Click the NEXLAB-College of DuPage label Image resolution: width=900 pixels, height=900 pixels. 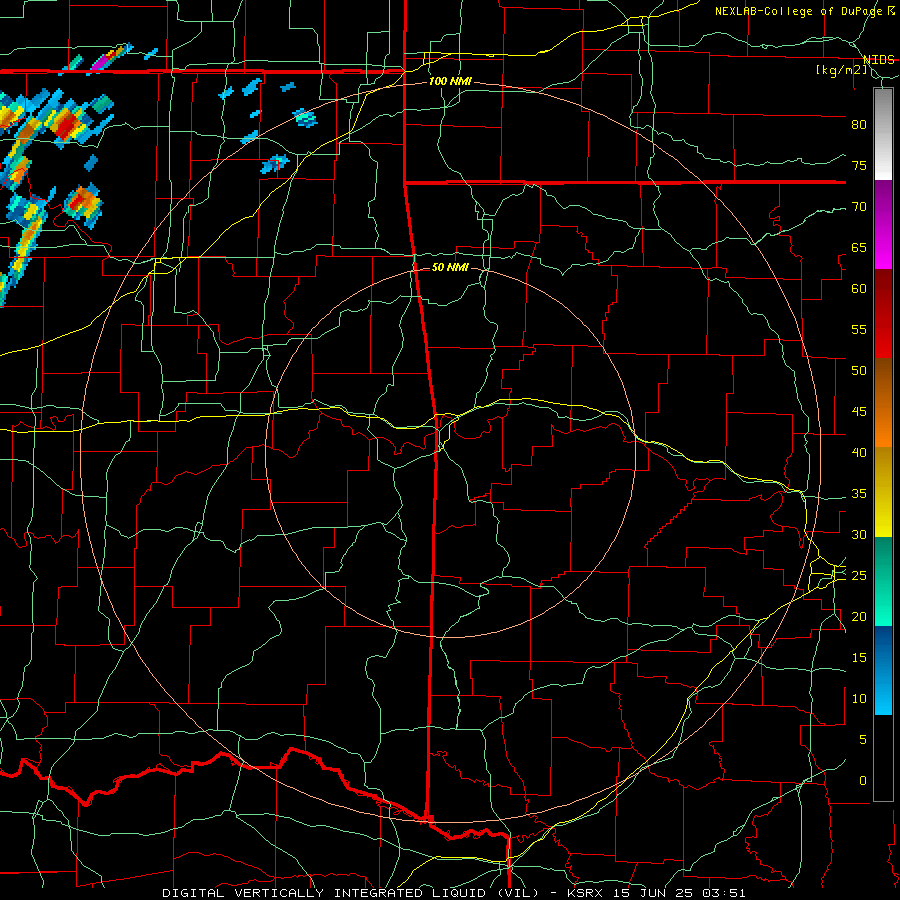[x=797, y=11]
